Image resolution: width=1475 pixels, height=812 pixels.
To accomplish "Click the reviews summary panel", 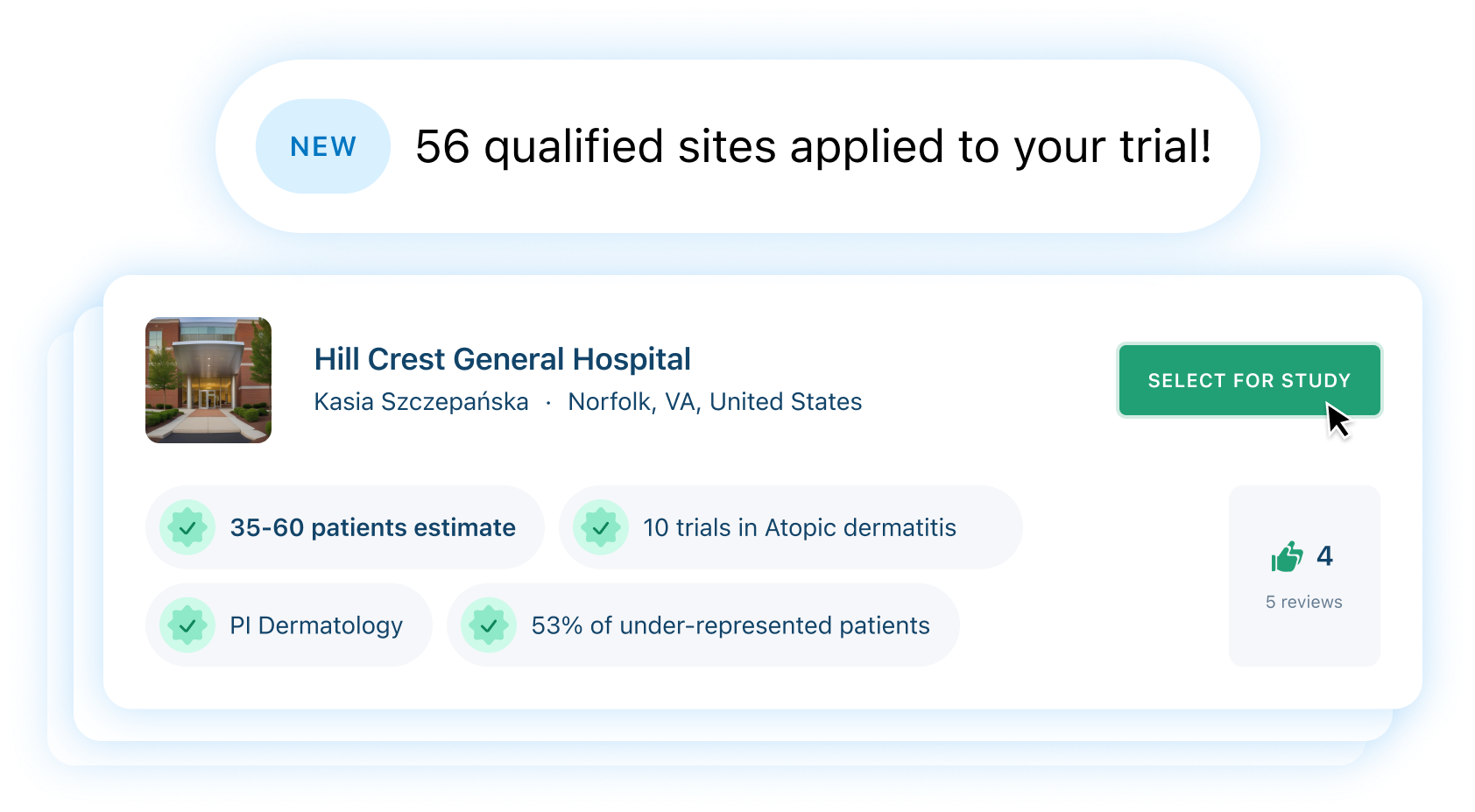I will click(x=1304, y=575).
